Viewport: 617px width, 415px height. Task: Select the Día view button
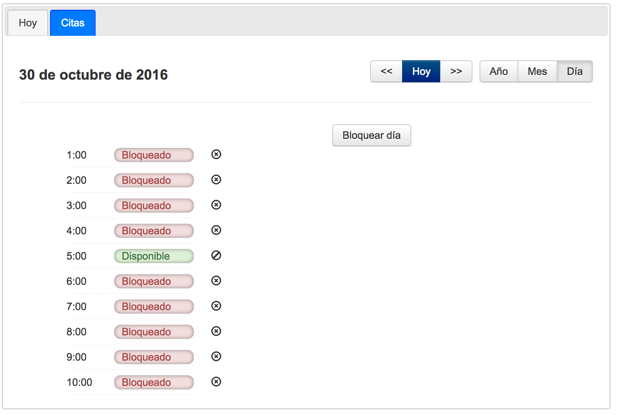pos(575,71)
